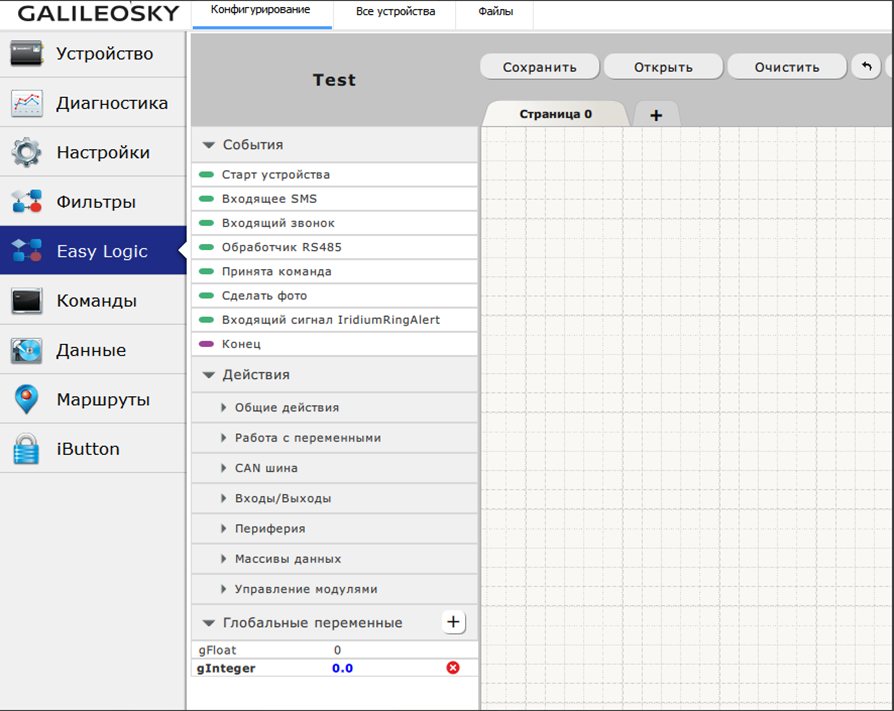
Task: Expand Общие действия group
Action: click(x=224, y=408)
